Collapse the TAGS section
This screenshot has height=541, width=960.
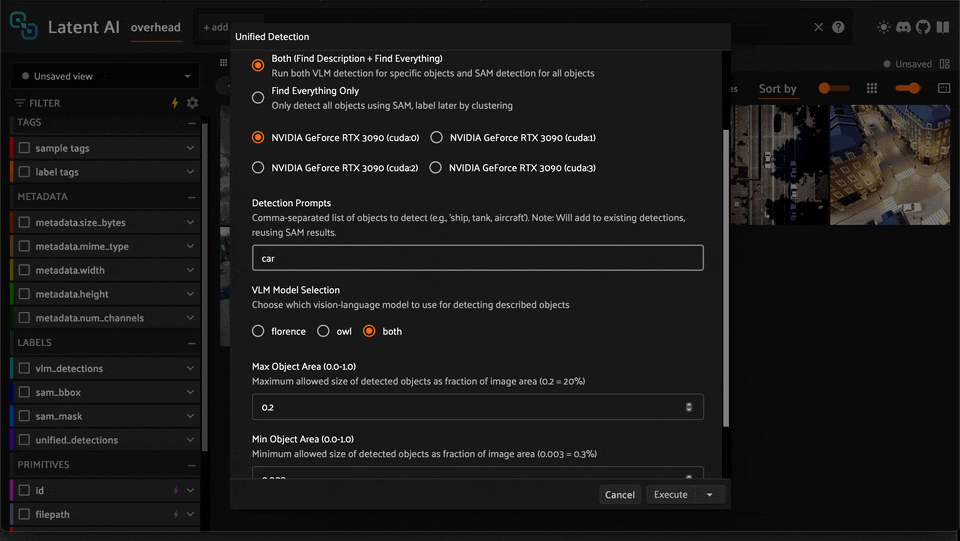click(x=192, y=123)
